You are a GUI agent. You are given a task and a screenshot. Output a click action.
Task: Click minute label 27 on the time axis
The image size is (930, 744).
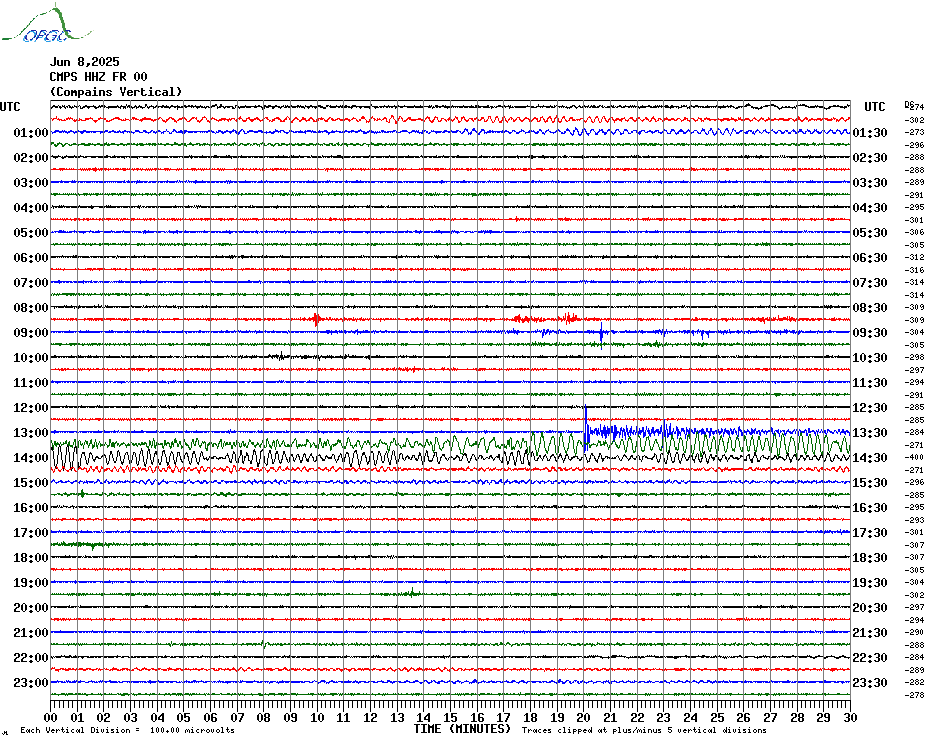coord(770,717)
